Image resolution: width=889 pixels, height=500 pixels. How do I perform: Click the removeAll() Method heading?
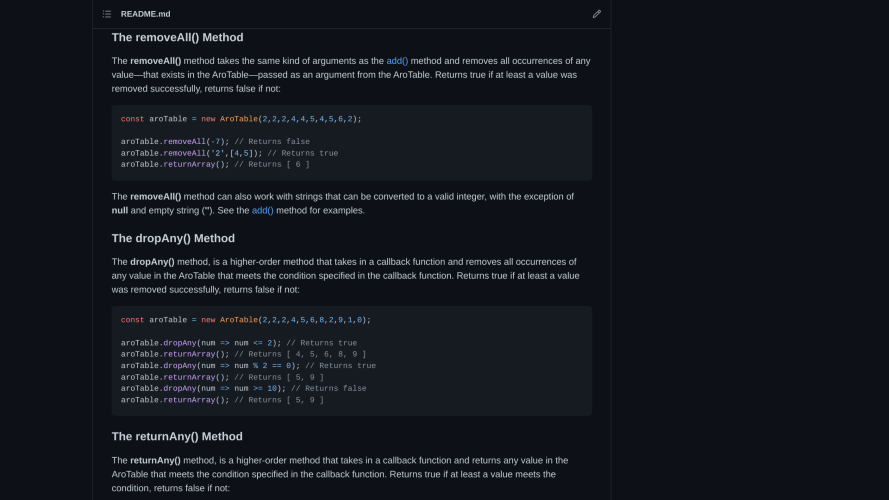click(x=177, y=37)
